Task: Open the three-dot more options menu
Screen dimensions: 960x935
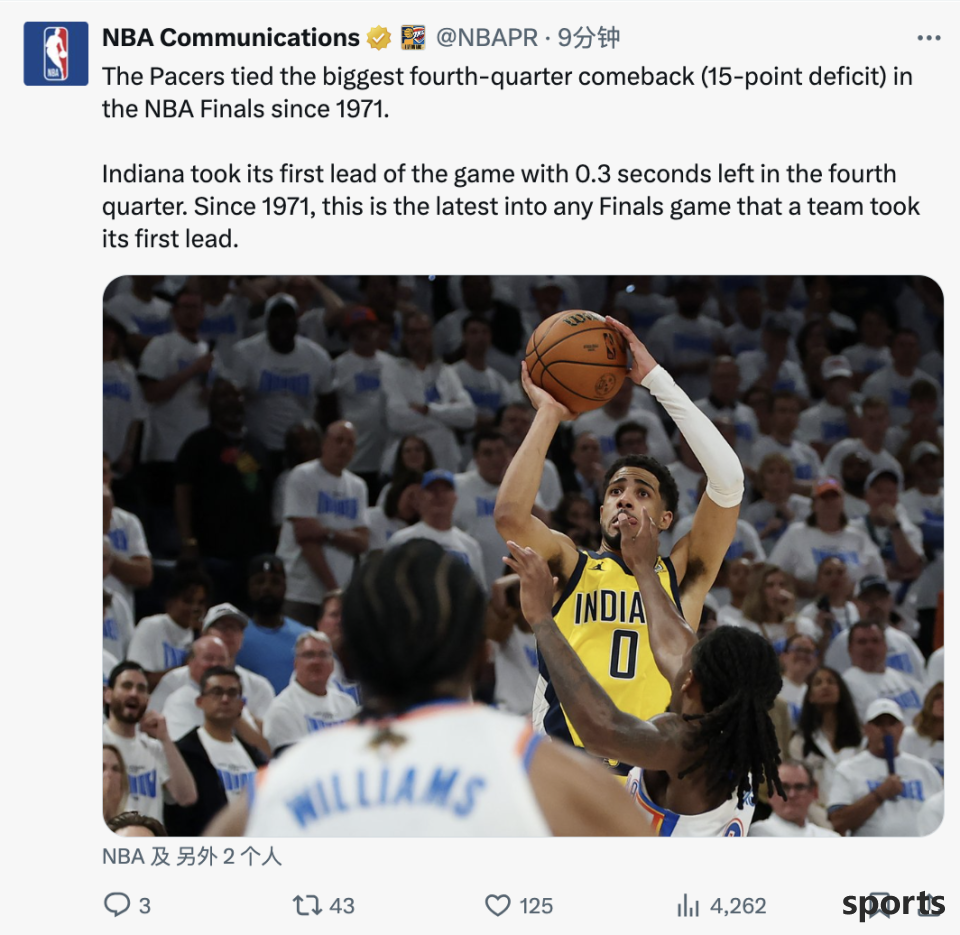Action: click(x=929, y=38)
